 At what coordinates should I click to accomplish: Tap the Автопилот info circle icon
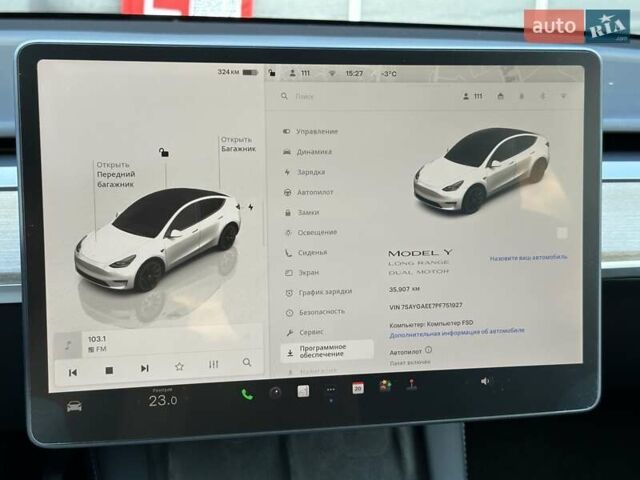(x=428, y=350)
